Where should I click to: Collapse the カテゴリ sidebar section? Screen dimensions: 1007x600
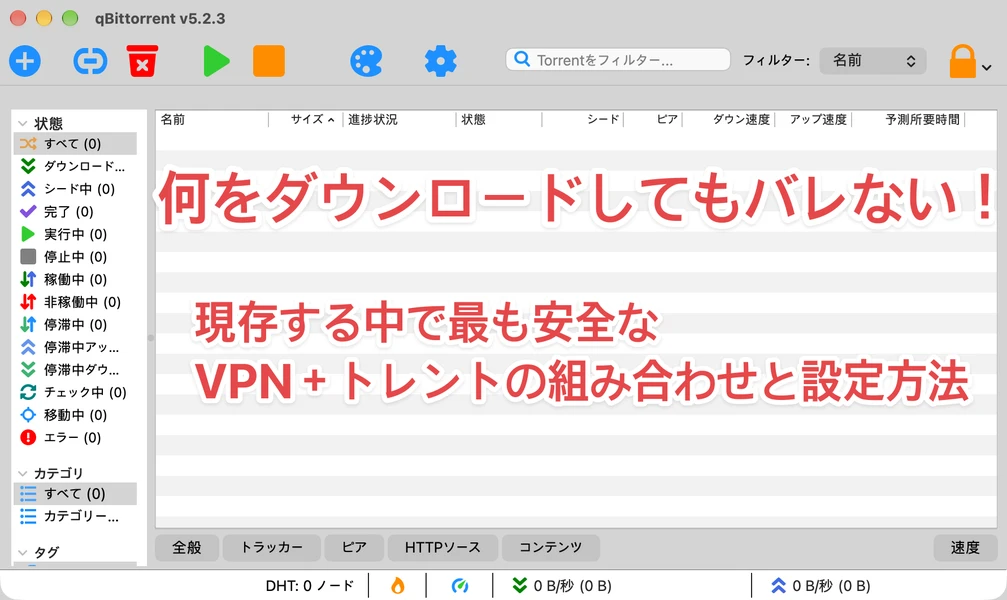pyautogui.click(x=22, y=473)
